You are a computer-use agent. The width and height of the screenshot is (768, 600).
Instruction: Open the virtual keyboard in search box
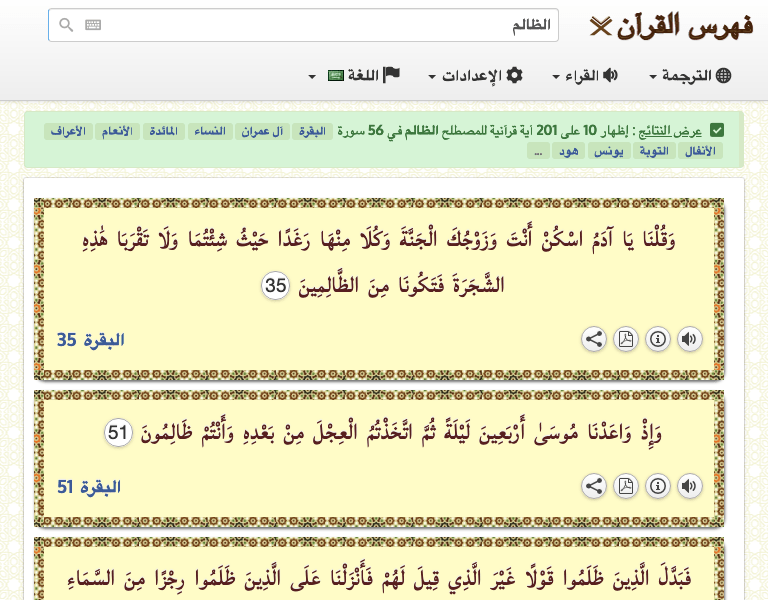[93, 26]
